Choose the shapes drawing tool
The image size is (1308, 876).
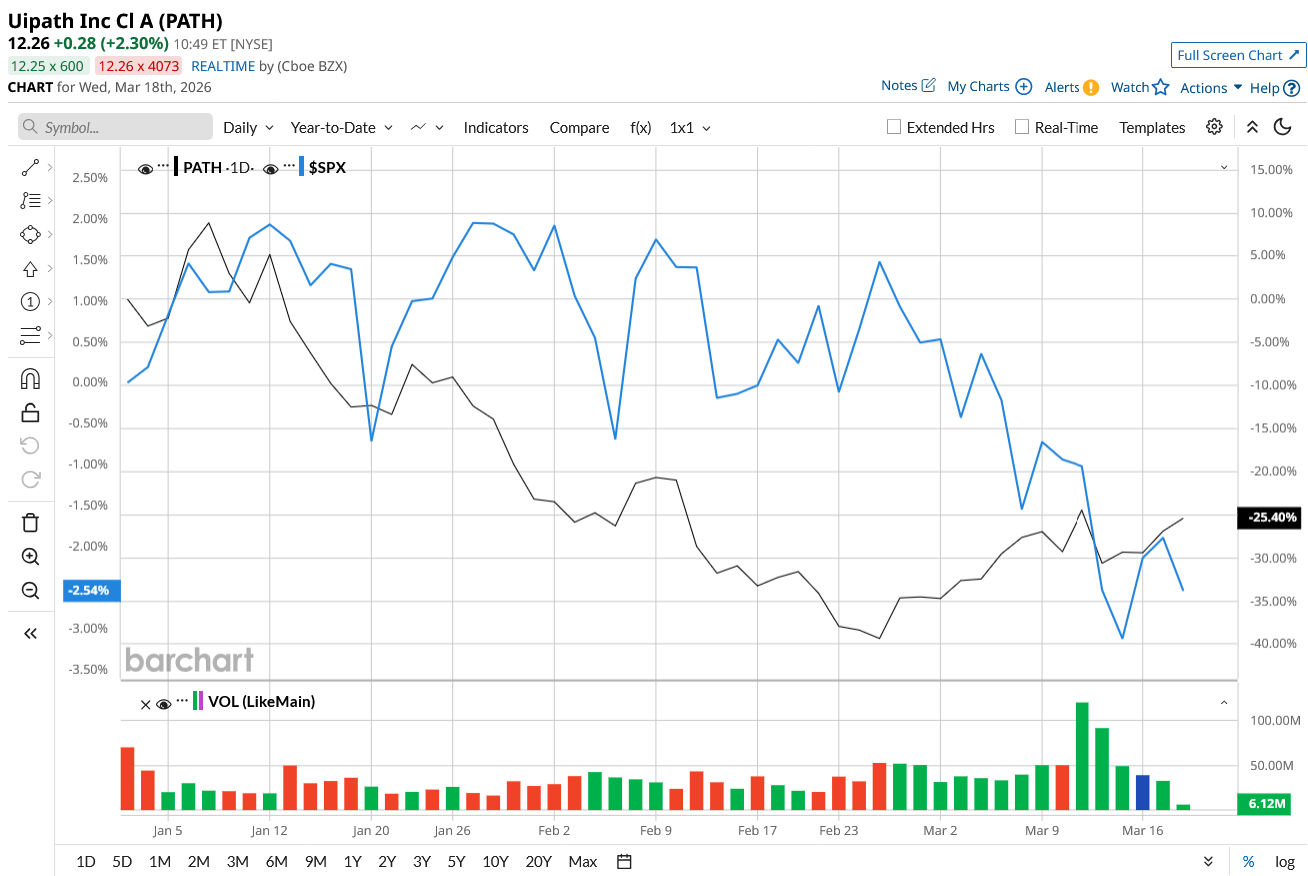point(30,235)
